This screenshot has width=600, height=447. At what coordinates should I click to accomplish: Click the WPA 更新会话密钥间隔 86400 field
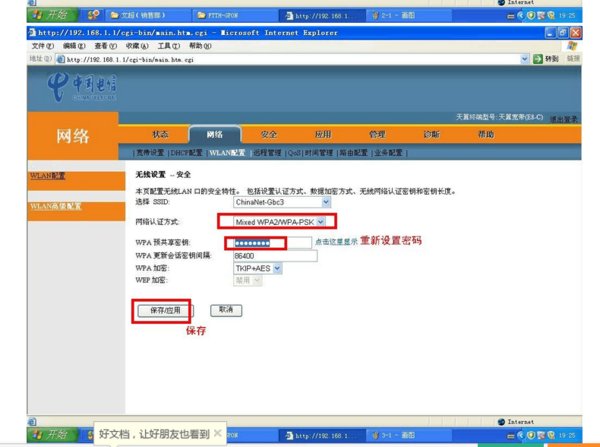(x=275, y=256)
